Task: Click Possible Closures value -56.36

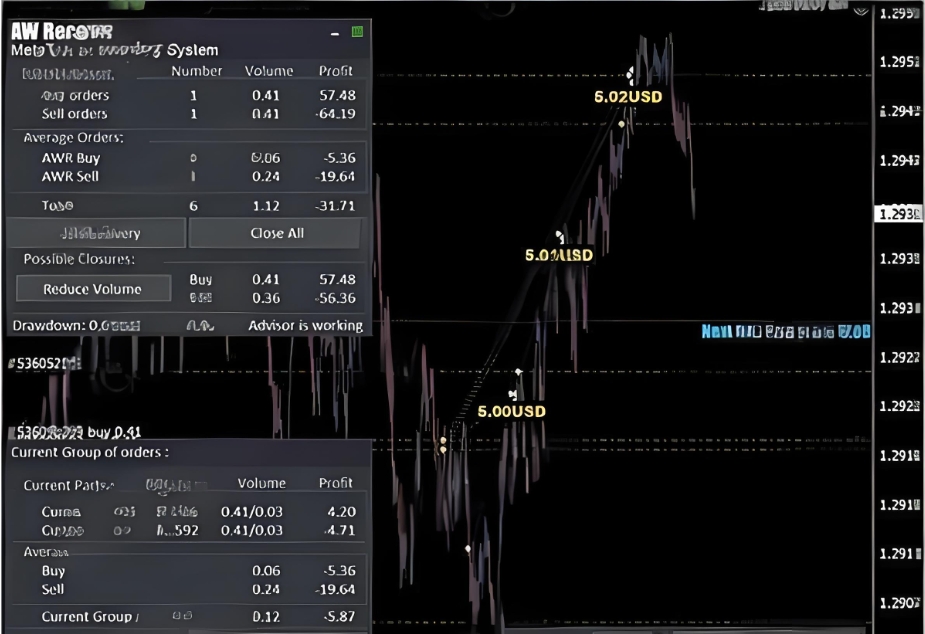Action: (x=335, y=298)
